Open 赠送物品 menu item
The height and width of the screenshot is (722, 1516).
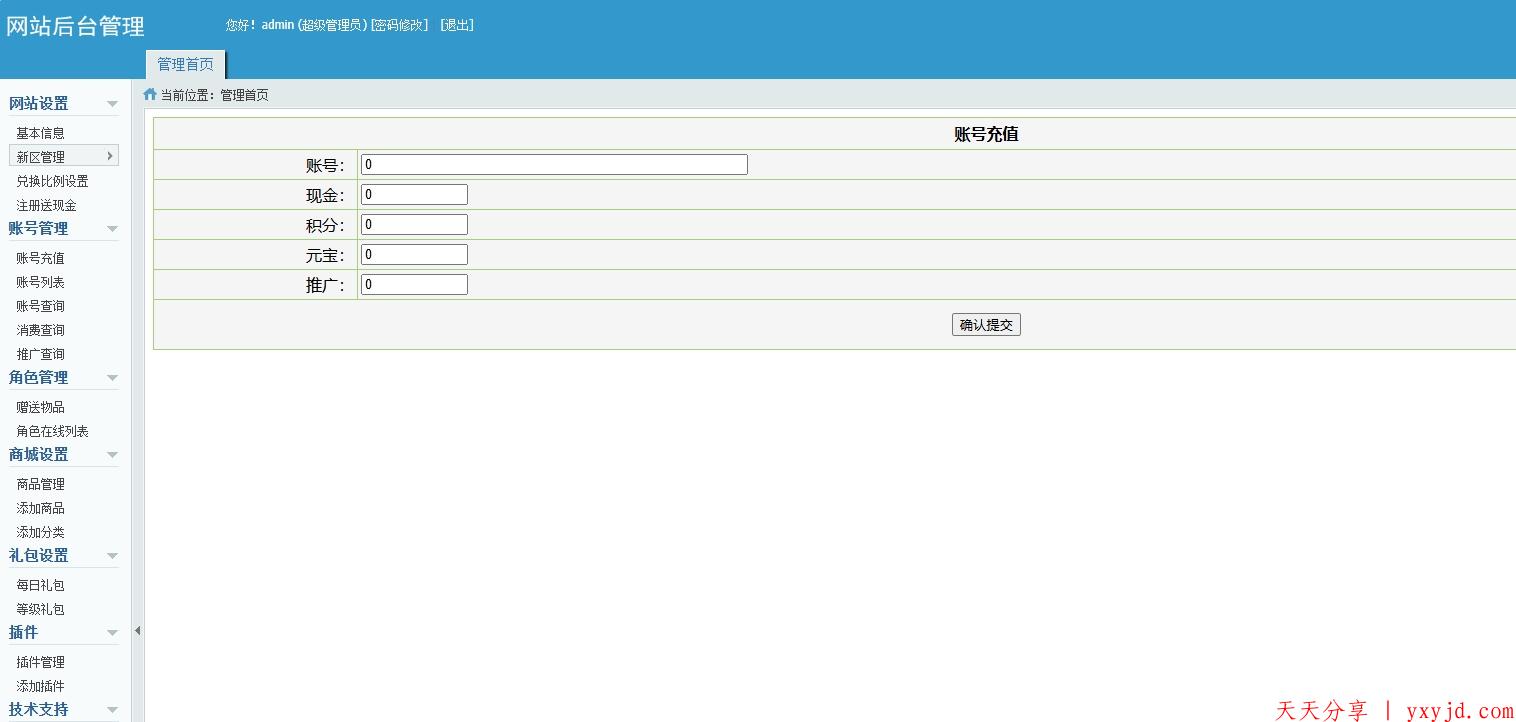point(40,407)
